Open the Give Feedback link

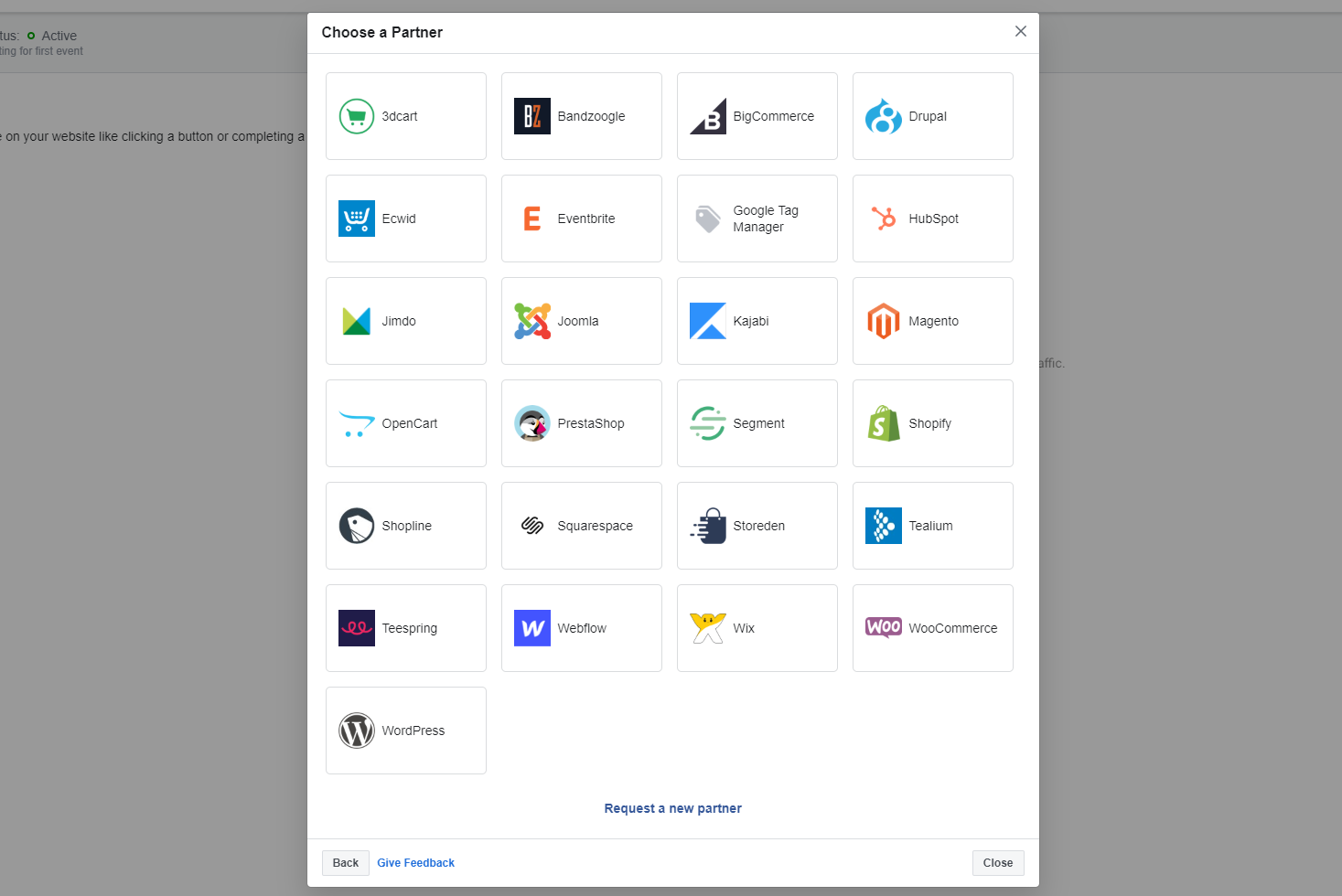coord(415,863)
